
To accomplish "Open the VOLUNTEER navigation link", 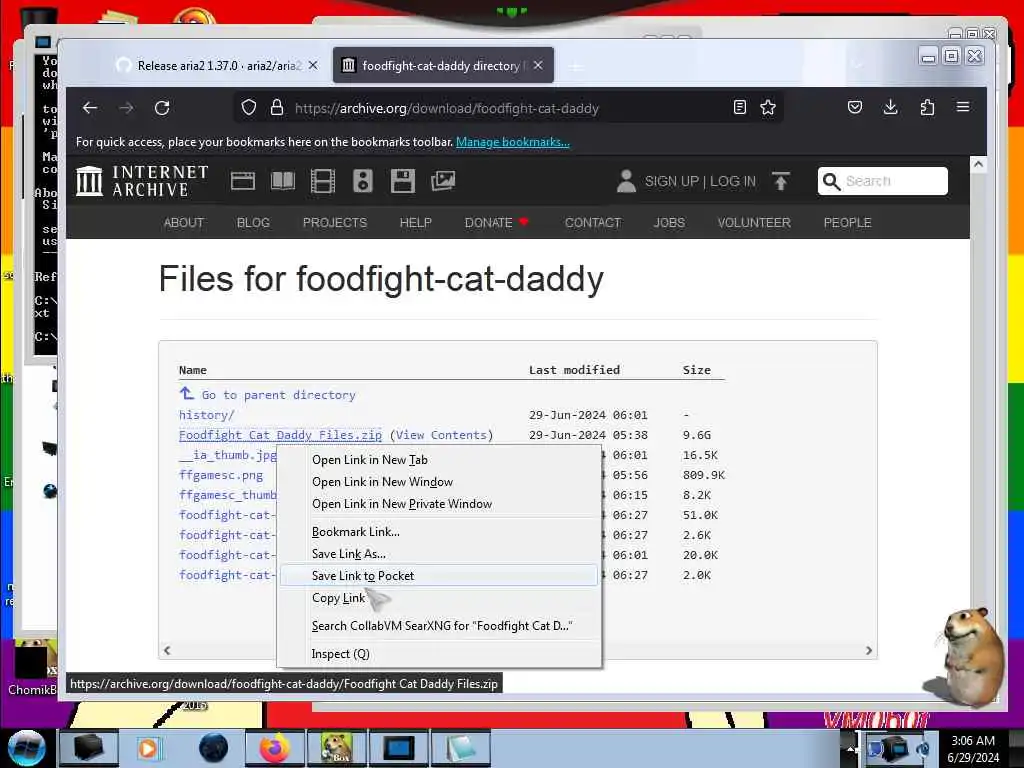I will 754,223.
